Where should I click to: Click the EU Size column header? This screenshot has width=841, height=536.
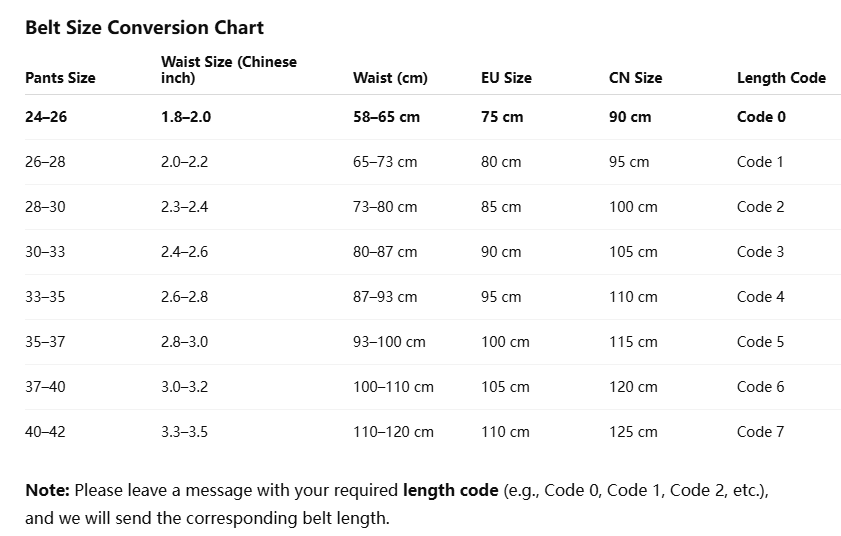(506, 78)
